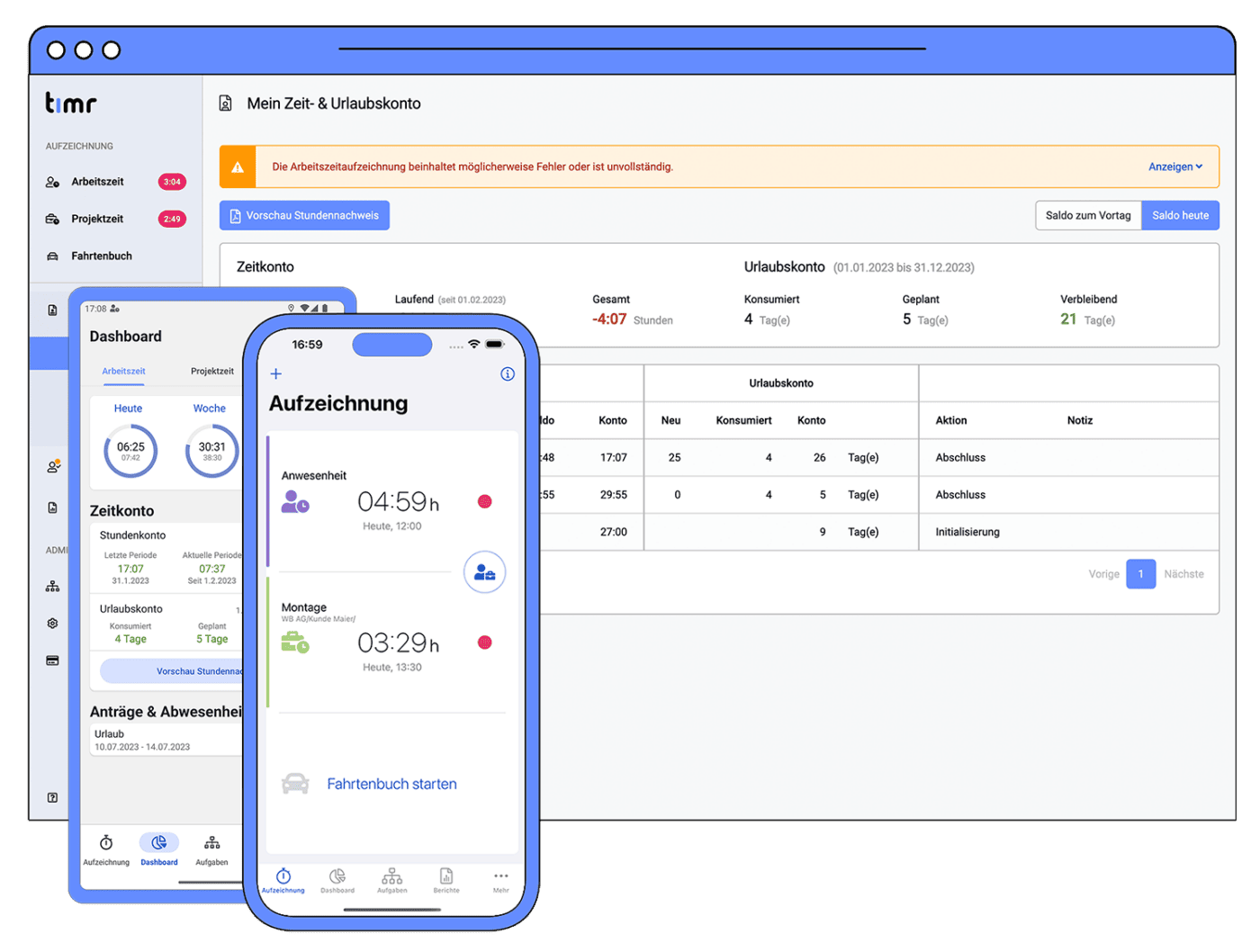Open Mehr tab in the phone's bottom bar
Image resolution: width=1260 pixels, height=952 pixels.
pos(500,881)
